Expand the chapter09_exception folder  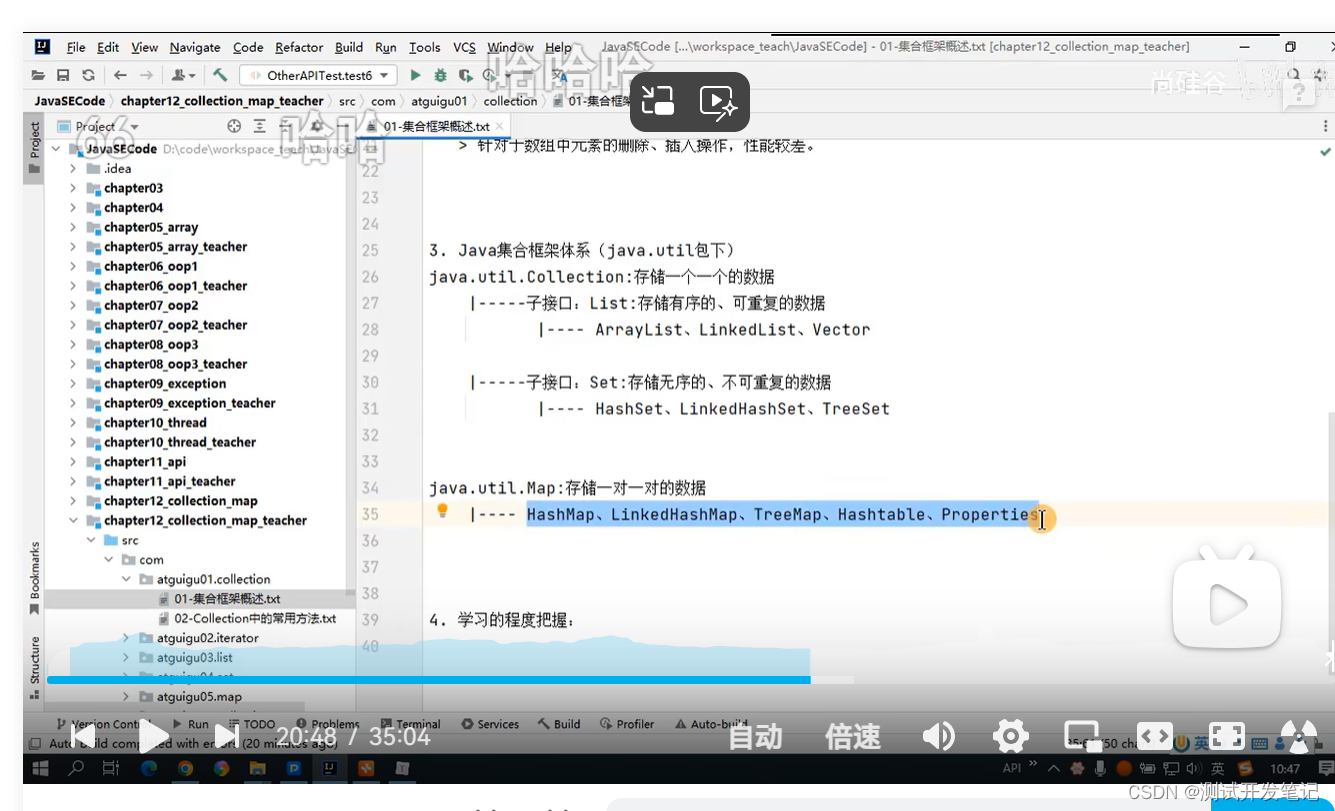tap(73, 384)
